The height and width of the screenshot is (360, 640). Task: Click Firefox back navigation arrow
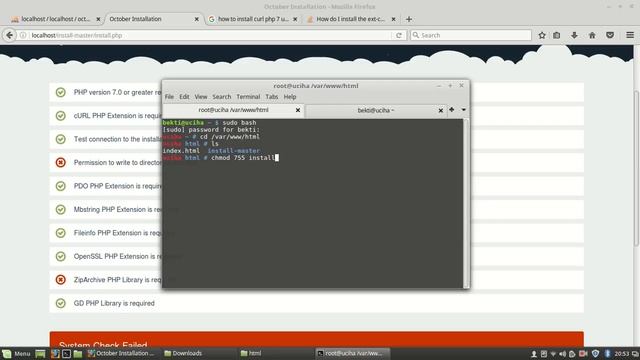[x=9, y=35]
